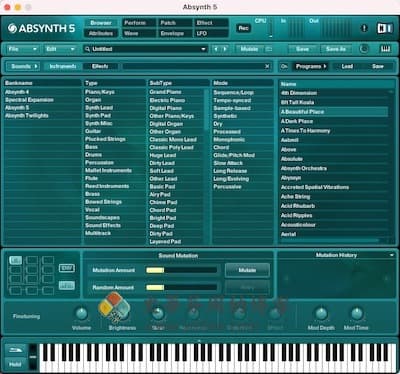
Task: Click the SubType list scrollbar
Action: (x=206, y=110)
